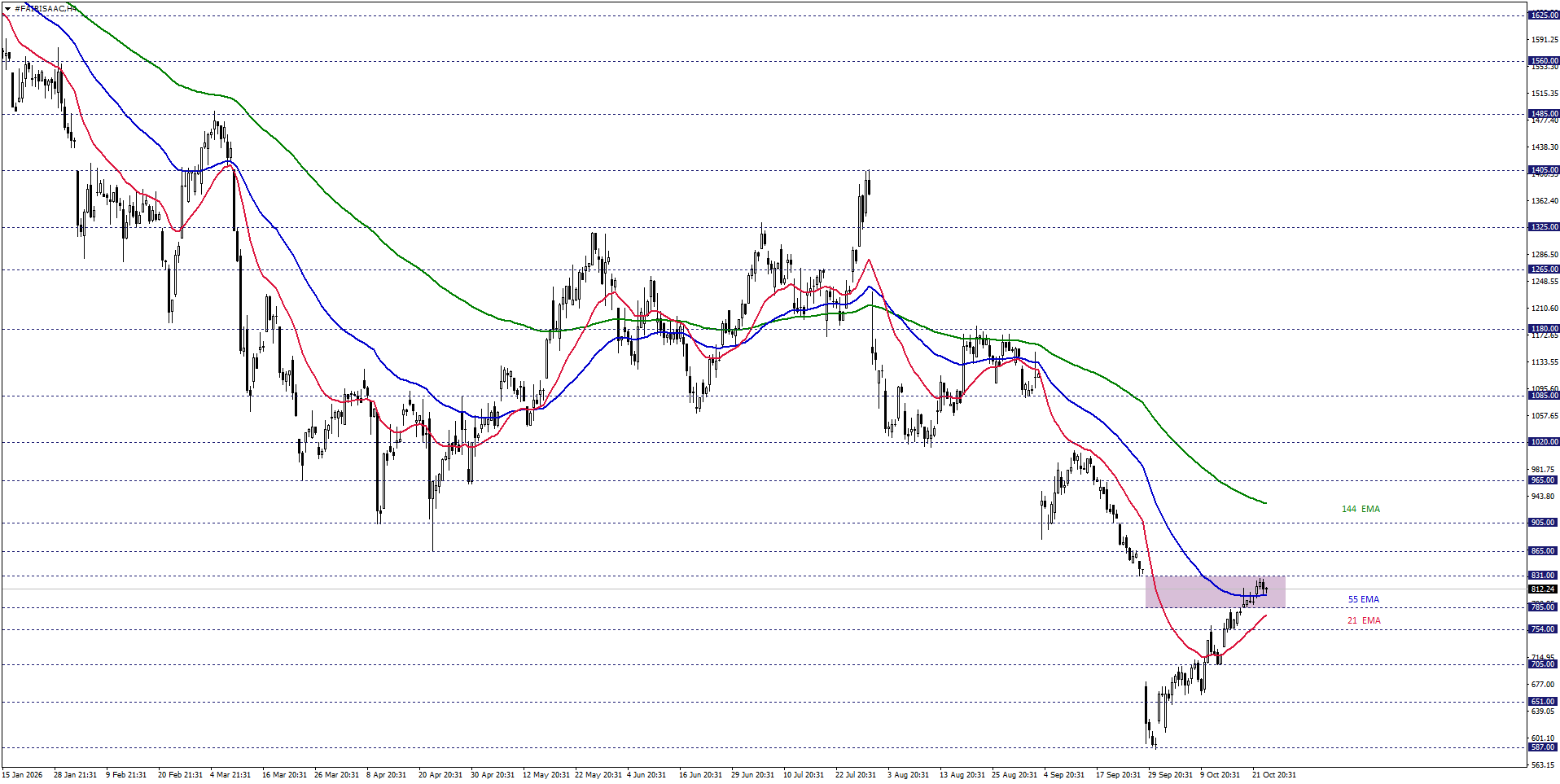Click the 17 Sep 20:31 time axis label
The image size is (1560, 784).
1117,775
